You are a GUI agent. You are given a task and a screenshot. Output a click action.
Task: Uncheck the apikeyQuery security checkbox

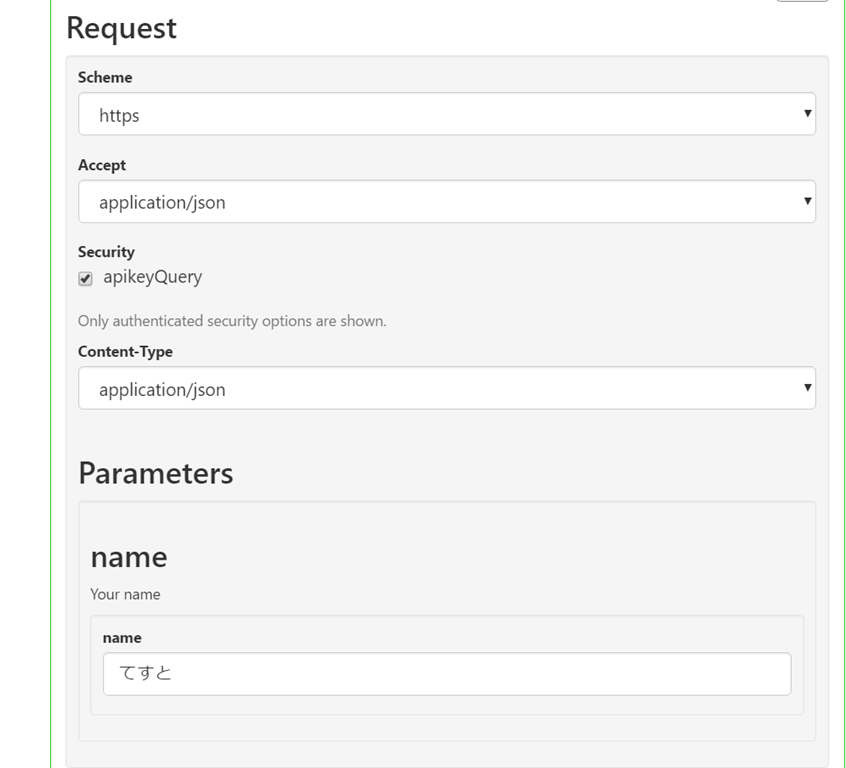(85, 279)
